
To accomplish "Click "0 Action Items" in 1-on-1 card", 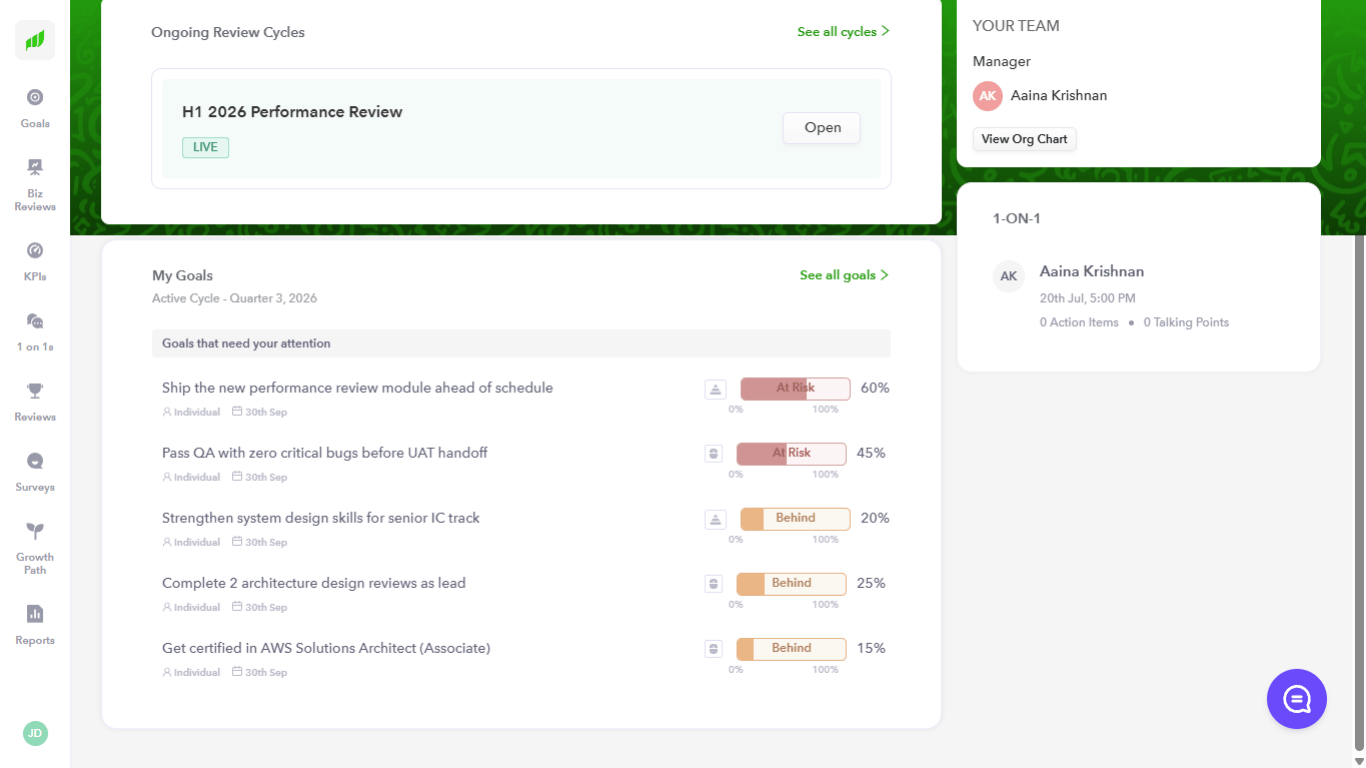I will (1079, 323).
